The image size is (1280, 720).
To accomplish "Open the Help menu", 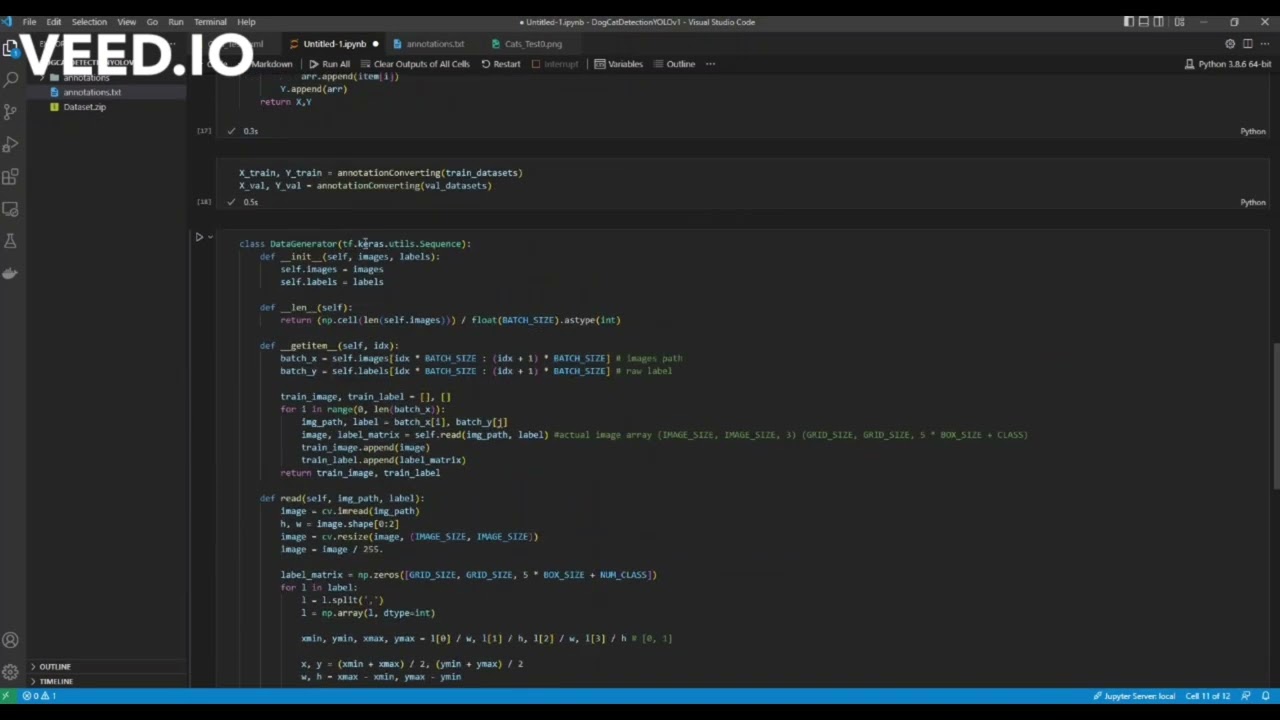I will 246,22.
